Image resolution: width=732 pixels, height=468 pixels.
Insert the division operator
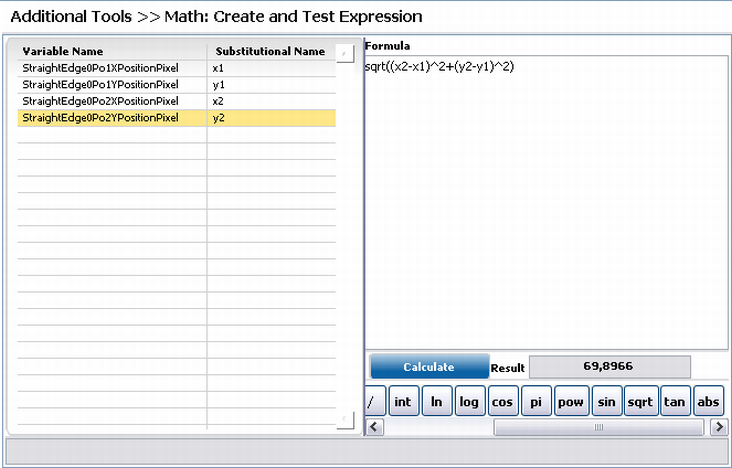[x=375, y=401]
